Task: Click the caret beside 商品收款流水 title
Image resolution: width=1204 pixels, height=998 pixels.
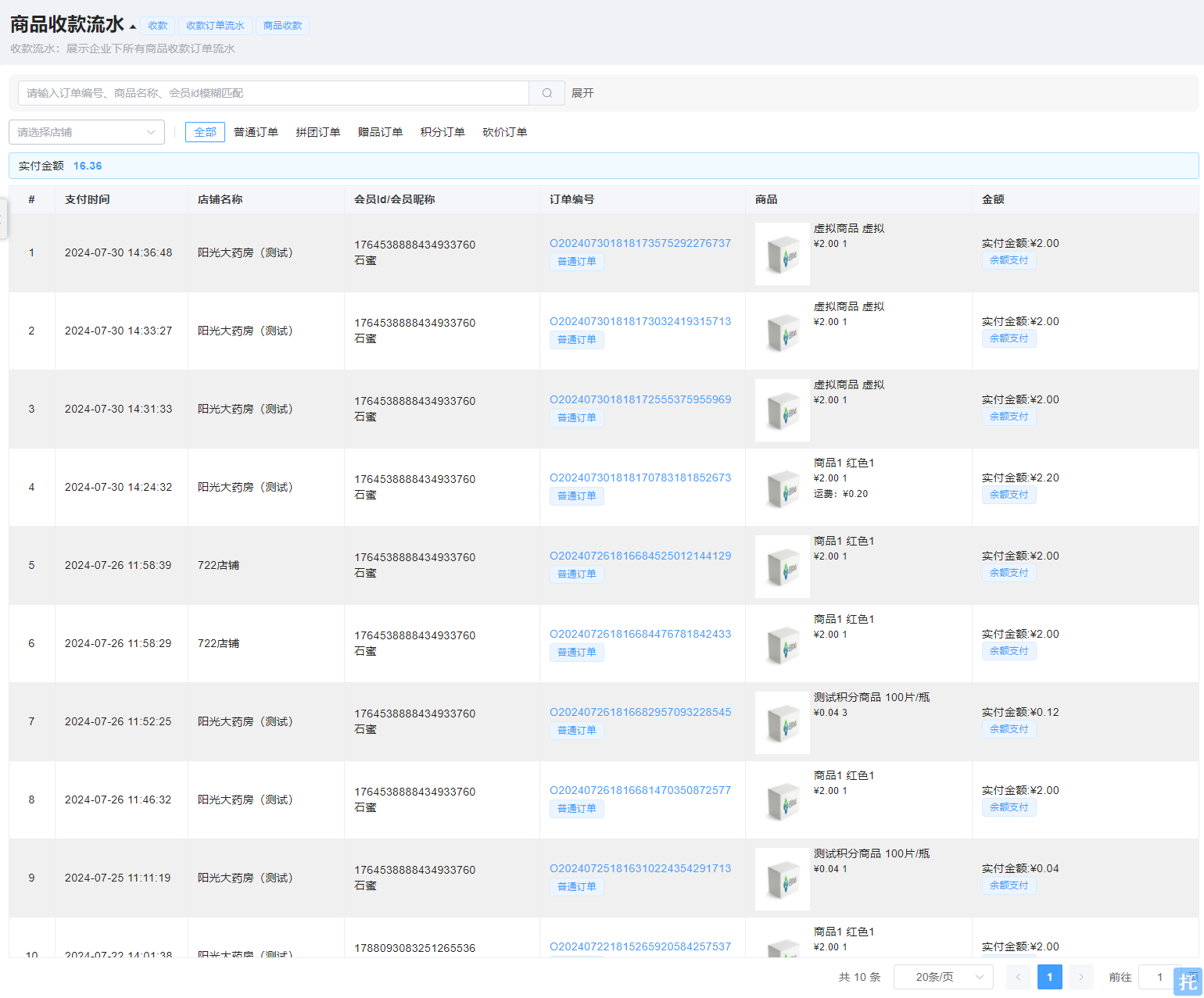Action: 133,27
